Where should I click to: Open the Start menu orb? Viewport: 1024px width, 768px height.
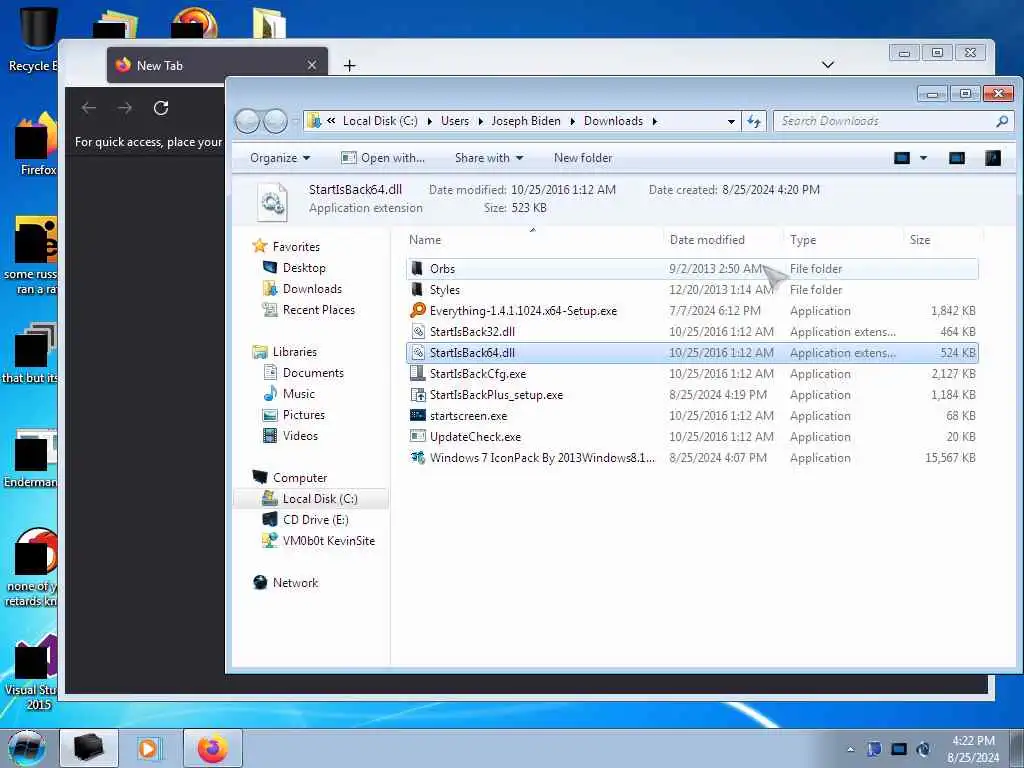click(x=27, y=748)
